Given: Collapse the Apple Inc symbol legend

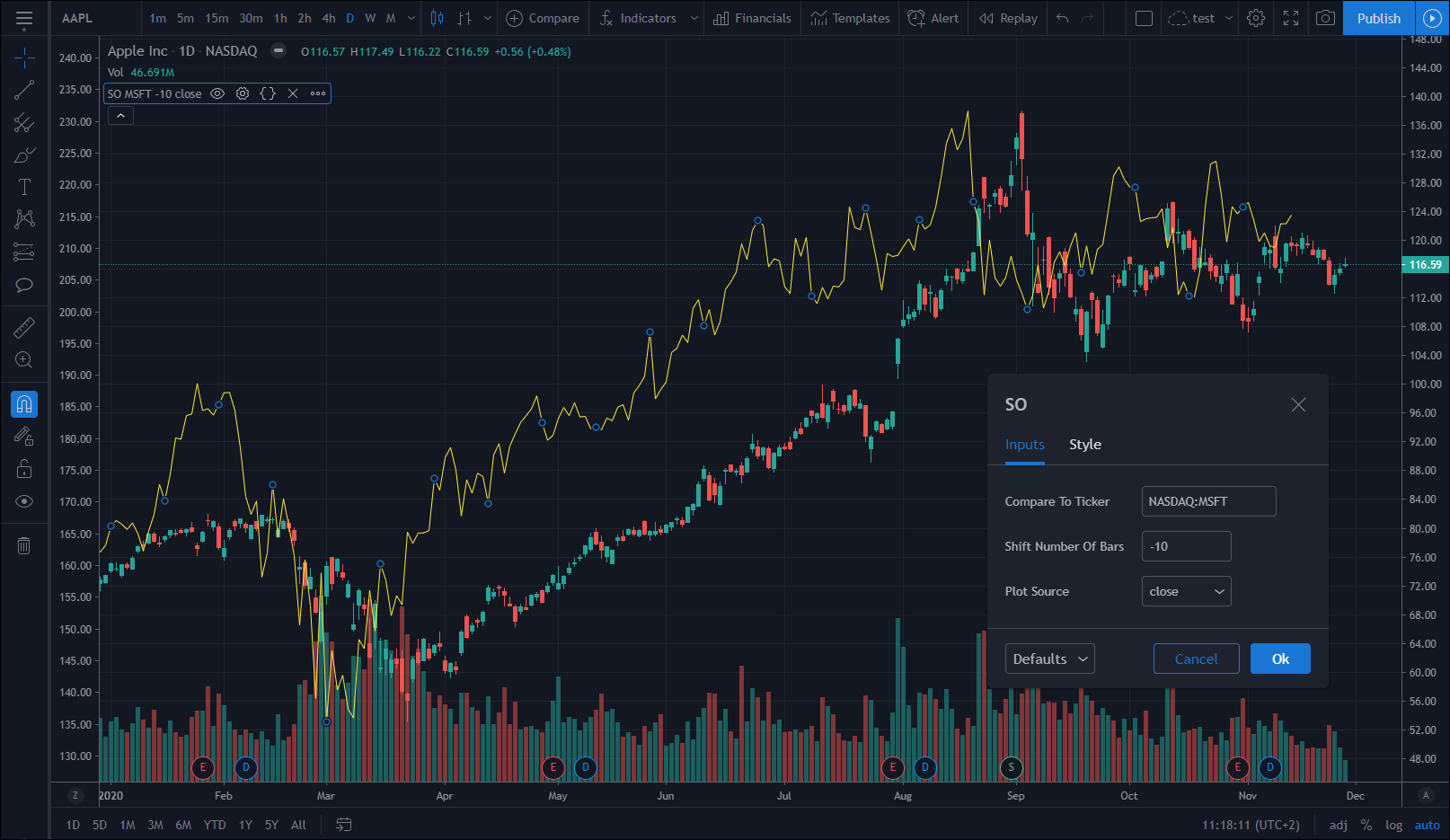Looking at the screenshot, I should coord(279,51).
